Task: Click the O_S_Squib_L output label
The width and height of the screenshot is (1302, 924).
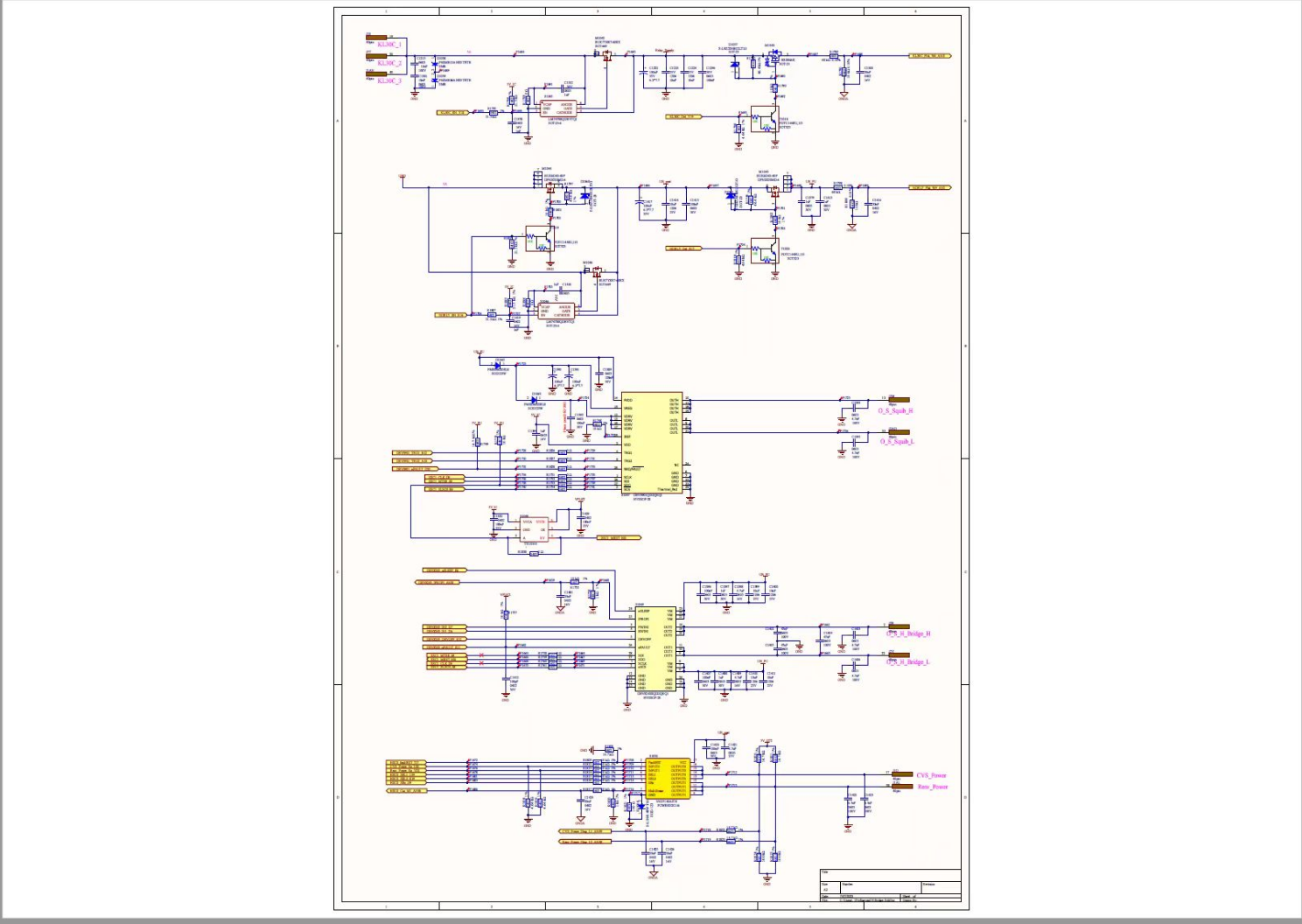Action: 896,441
